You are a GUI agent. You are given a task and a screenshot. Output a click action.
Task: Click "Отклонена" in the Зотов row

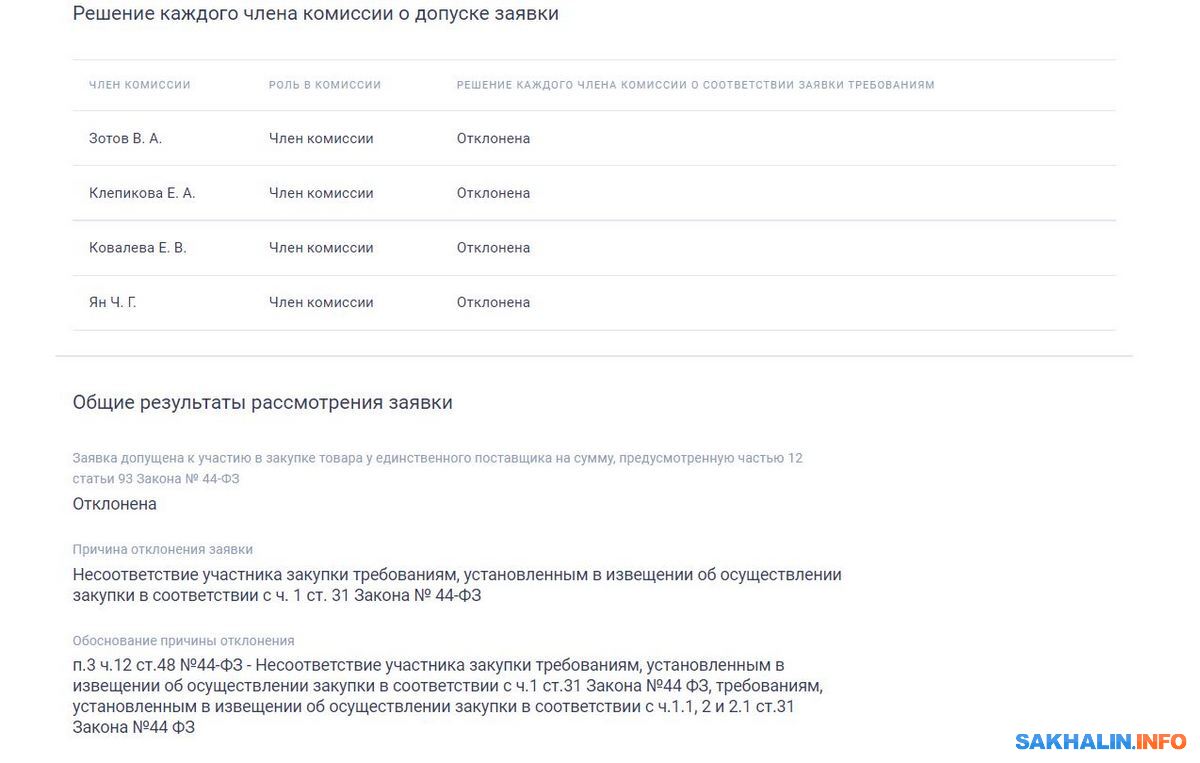[x=493, y=139]
